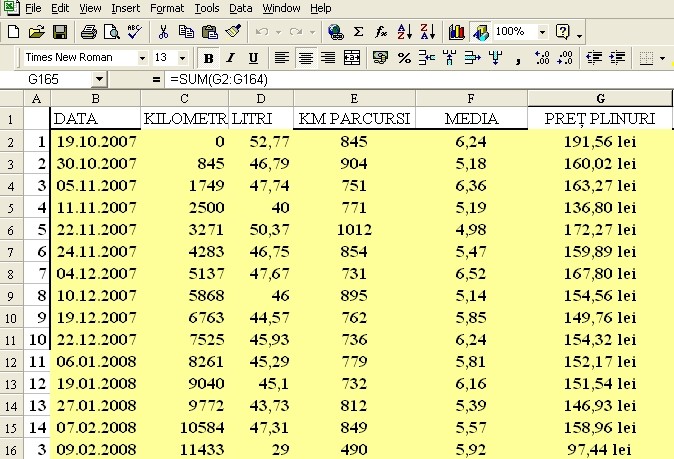Open the Format menu
Screen dimensions: 674x459
166,8
